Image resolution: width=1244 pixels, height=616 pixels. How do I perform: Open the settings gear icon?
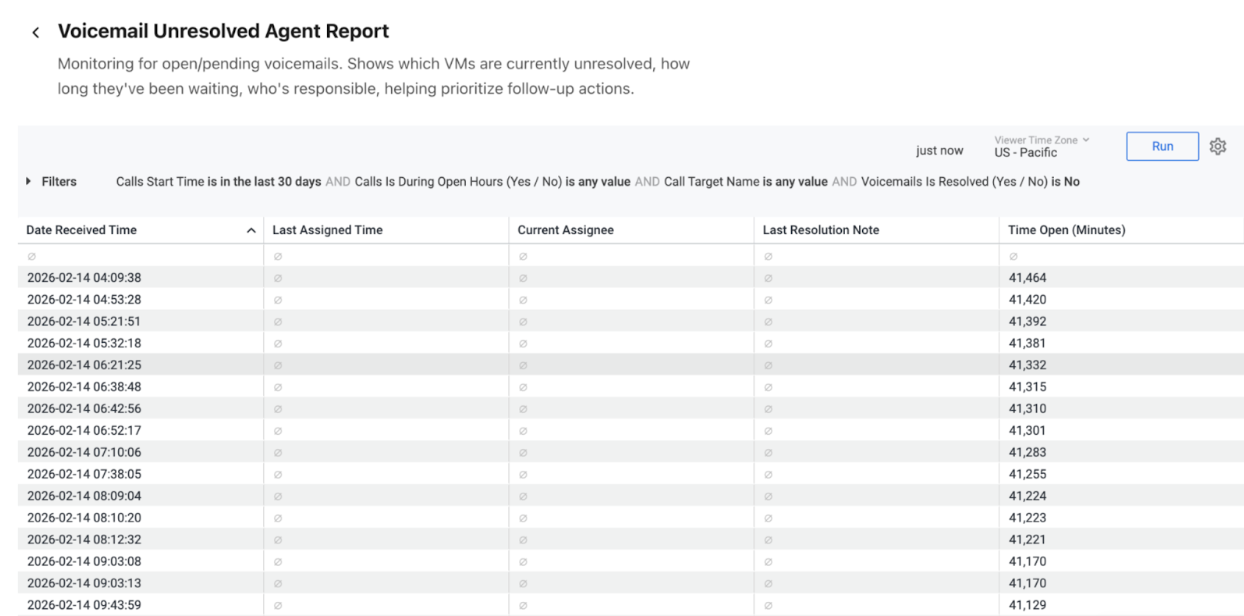[1217, 146]
